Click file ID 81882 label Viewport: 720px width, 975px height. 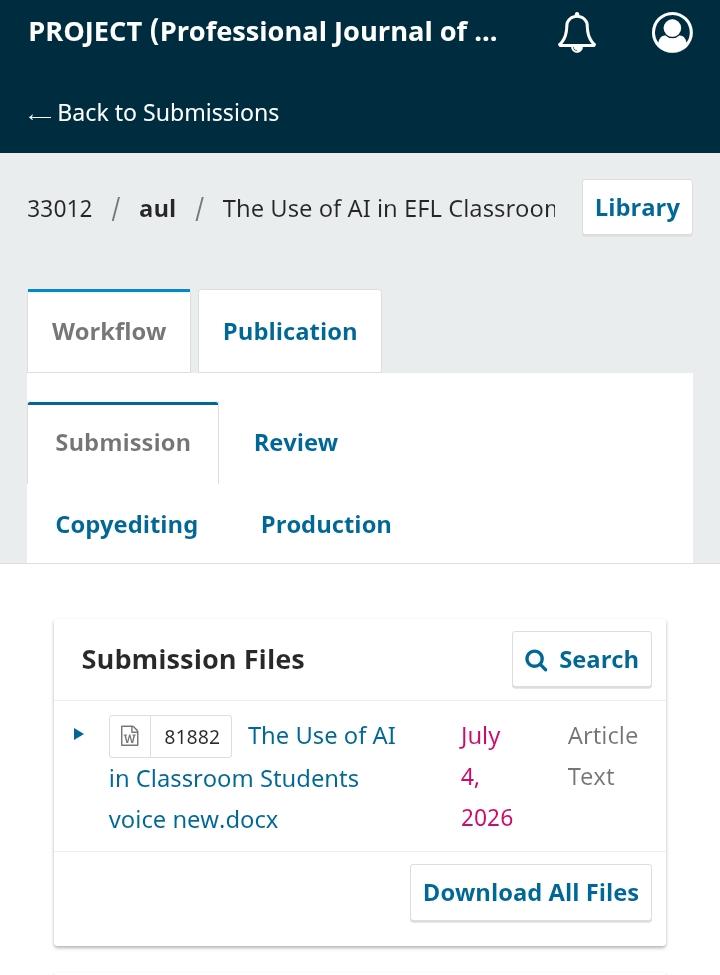192,737
